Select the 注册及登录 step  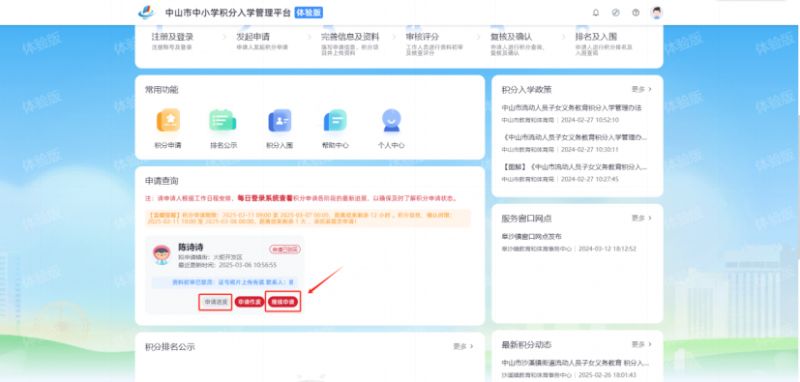pos(172,37)
